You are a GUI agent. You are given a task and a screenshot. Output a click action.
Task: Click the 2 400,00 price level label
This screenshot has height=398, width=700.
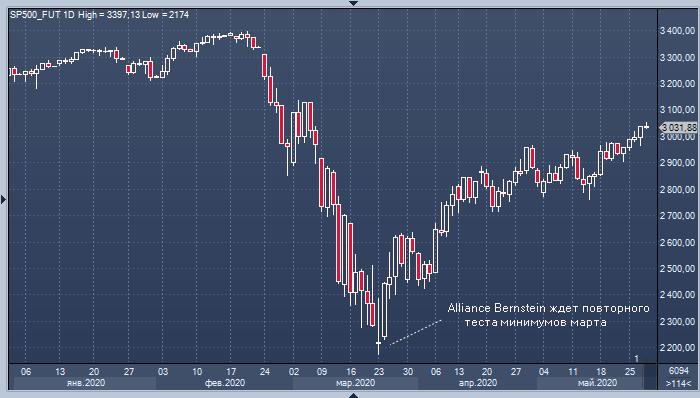point(678,294)
